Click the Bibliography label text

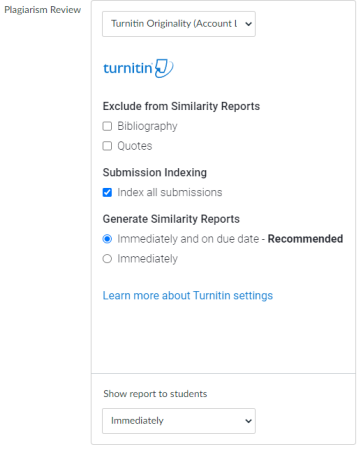[x=147, y=126]
